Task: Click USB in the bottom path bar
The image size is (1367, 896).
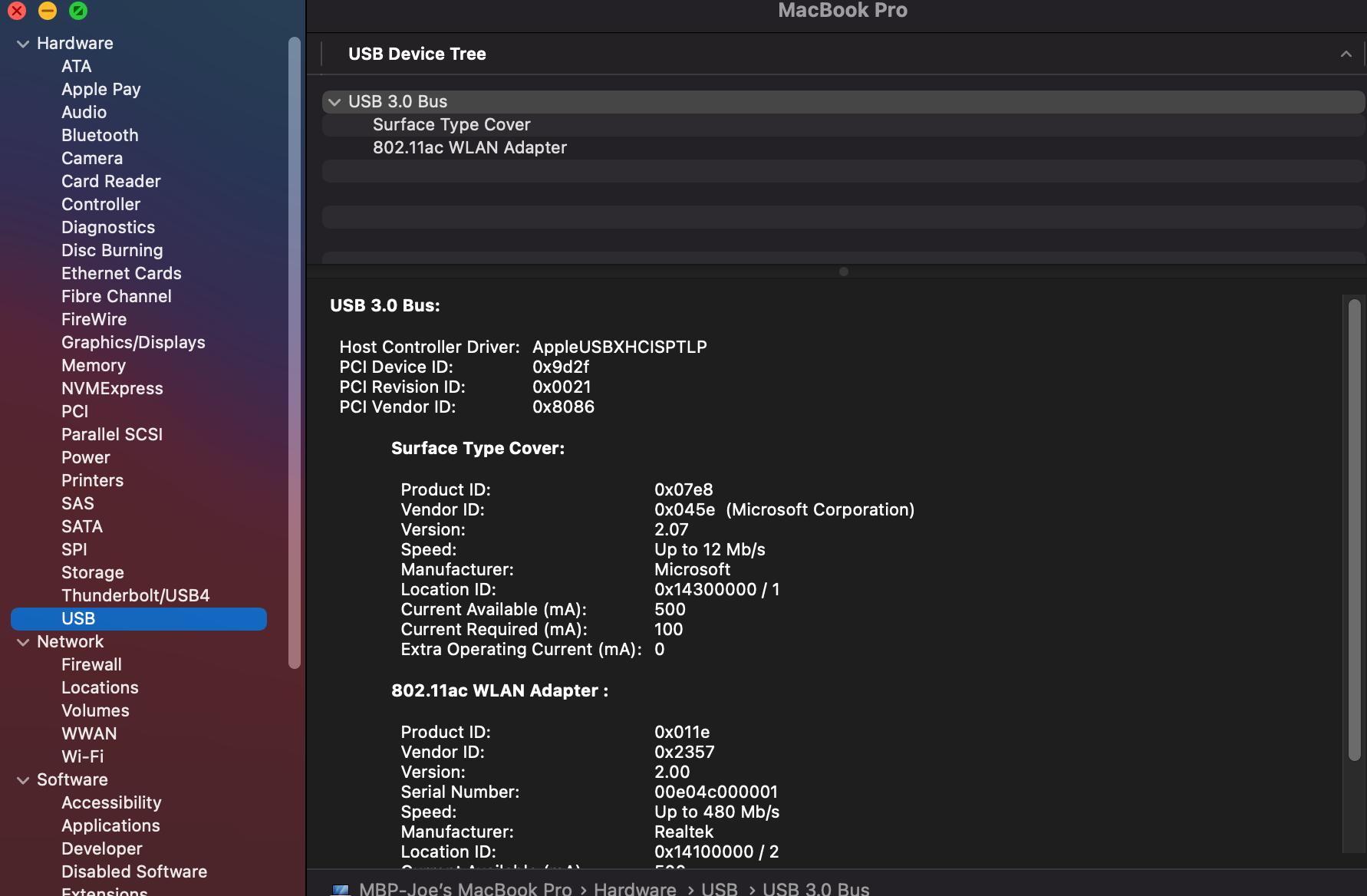Action: (720, 888)
